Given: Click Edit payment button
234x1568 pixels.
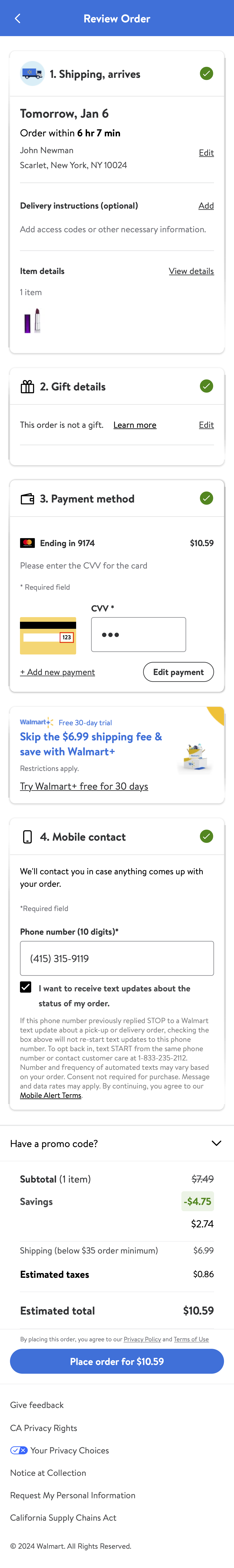Looking at the screenshot, I should tap(178, 672).
